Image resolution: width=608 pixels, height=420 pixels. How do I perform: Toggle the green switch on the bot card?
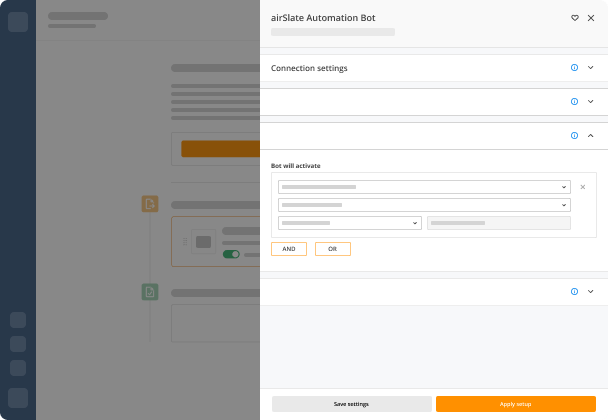[x=231, y=254]
